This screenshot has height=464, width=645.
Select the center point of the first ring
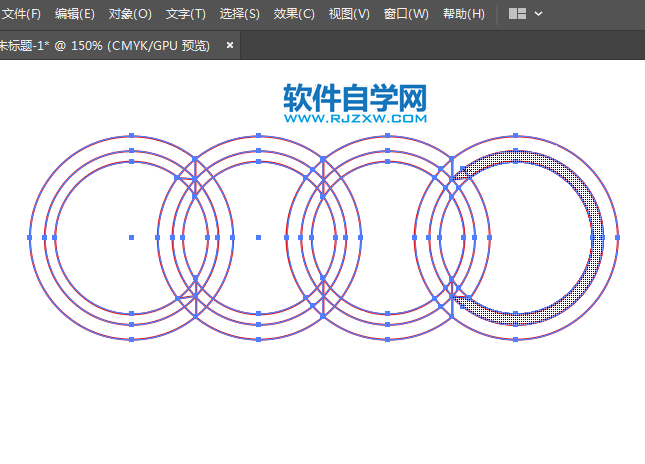coord(132,237)
